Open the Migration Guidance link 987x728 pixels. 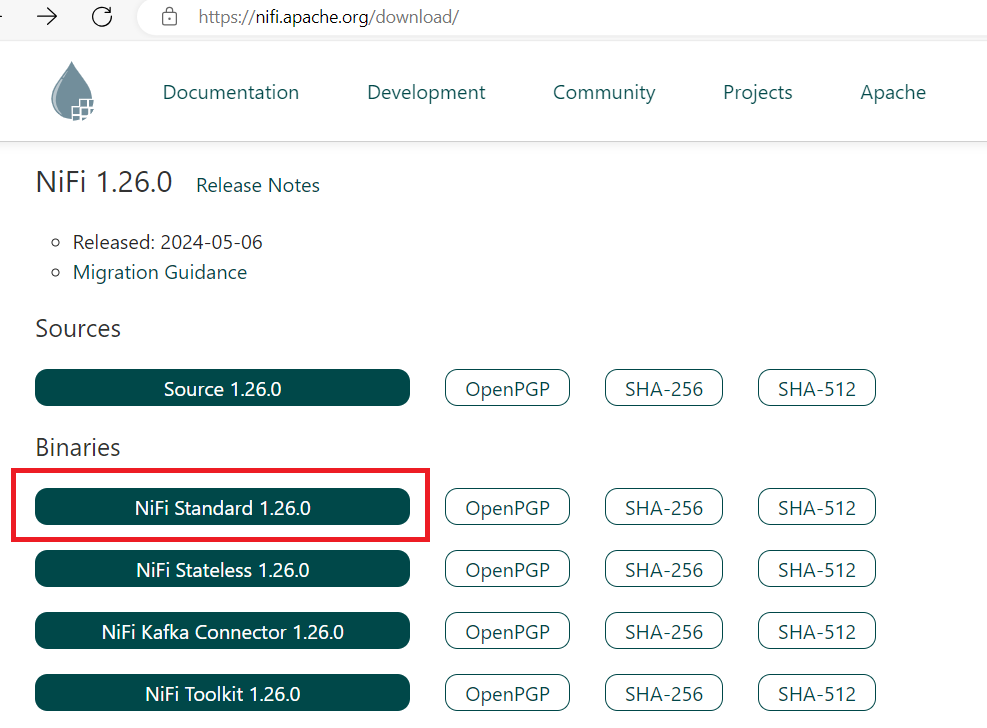160,272
